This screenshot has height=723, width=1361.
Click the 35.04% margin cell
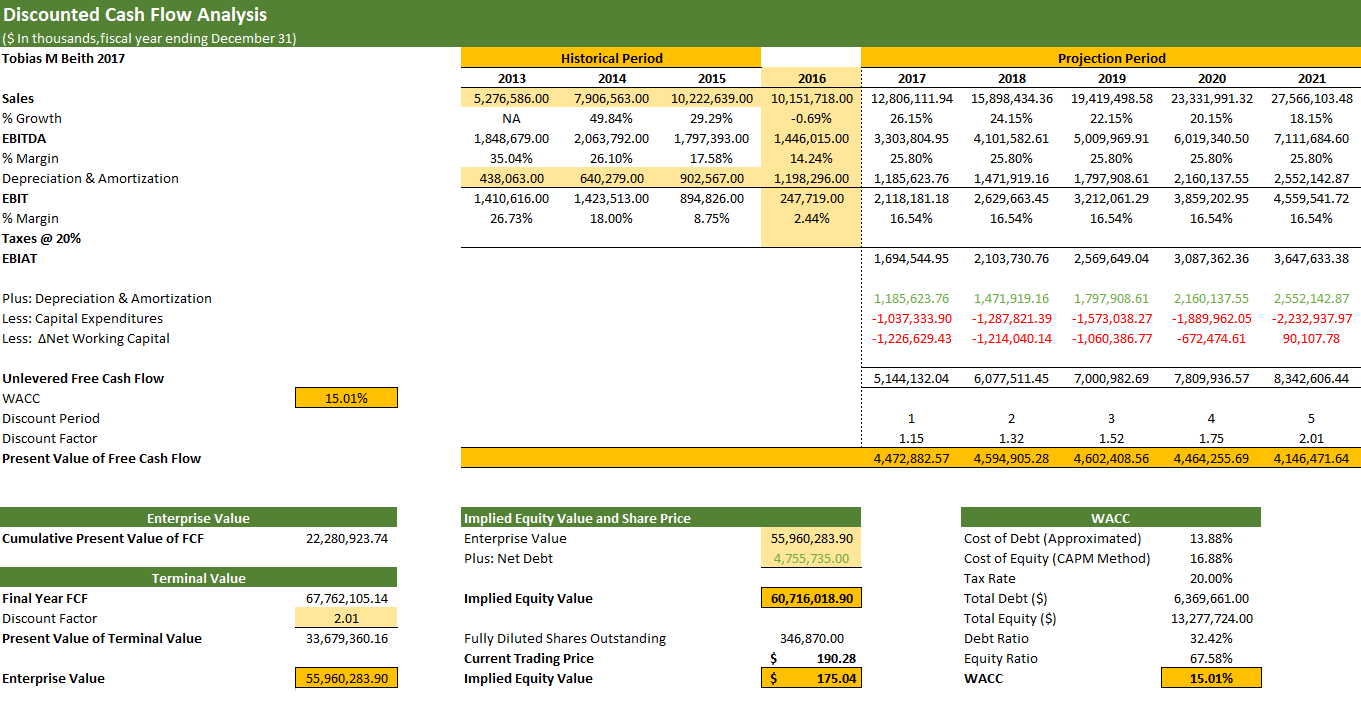click(511, 158)
